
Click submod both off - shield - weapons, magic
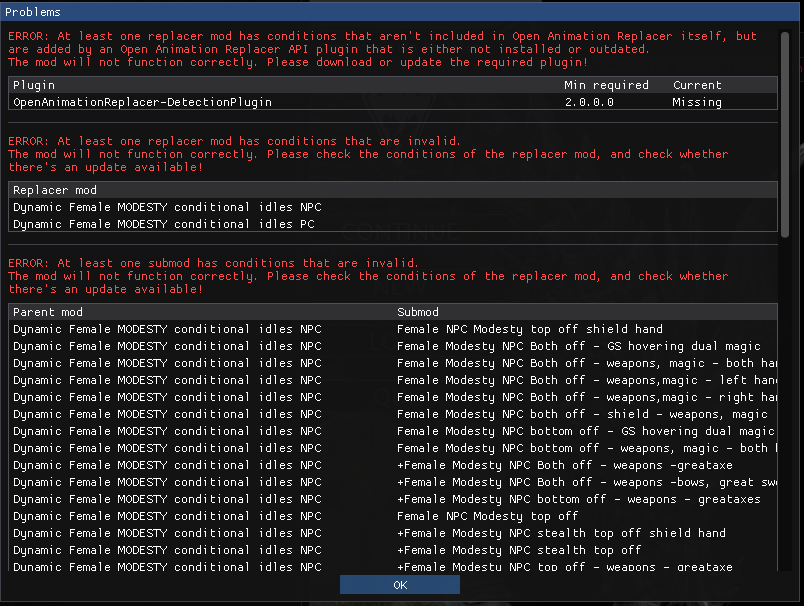coord(582,414)
